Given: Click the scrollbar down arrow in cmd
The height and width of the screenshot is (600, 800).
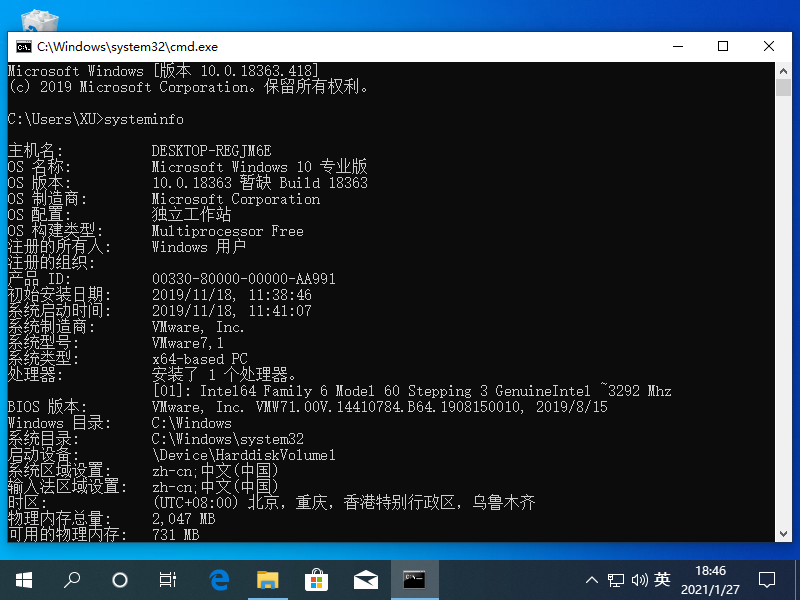Looking at the screenshot, I should tap(783, 534).
